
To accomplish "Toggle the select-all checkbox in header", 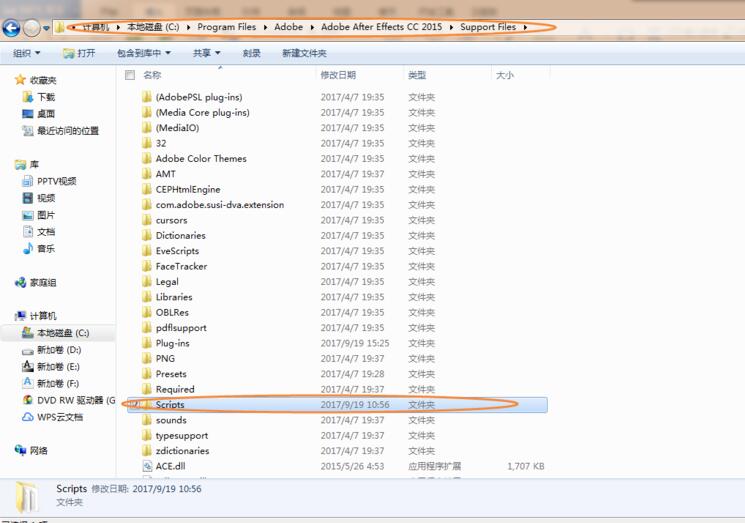I will coord(130,75).
